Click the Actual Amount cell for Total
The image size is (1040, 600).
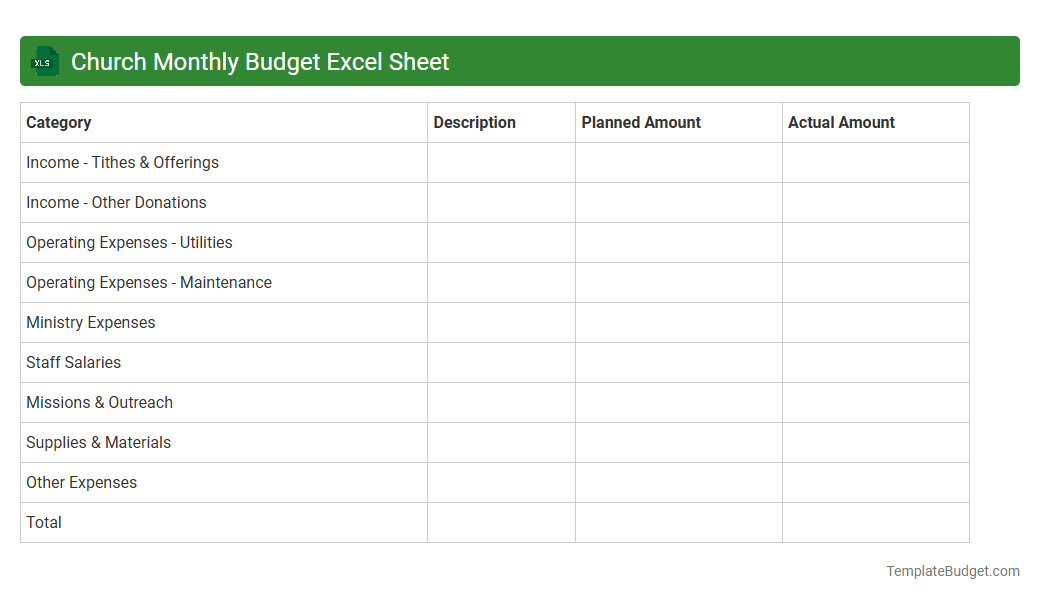[x=875, y=522]
